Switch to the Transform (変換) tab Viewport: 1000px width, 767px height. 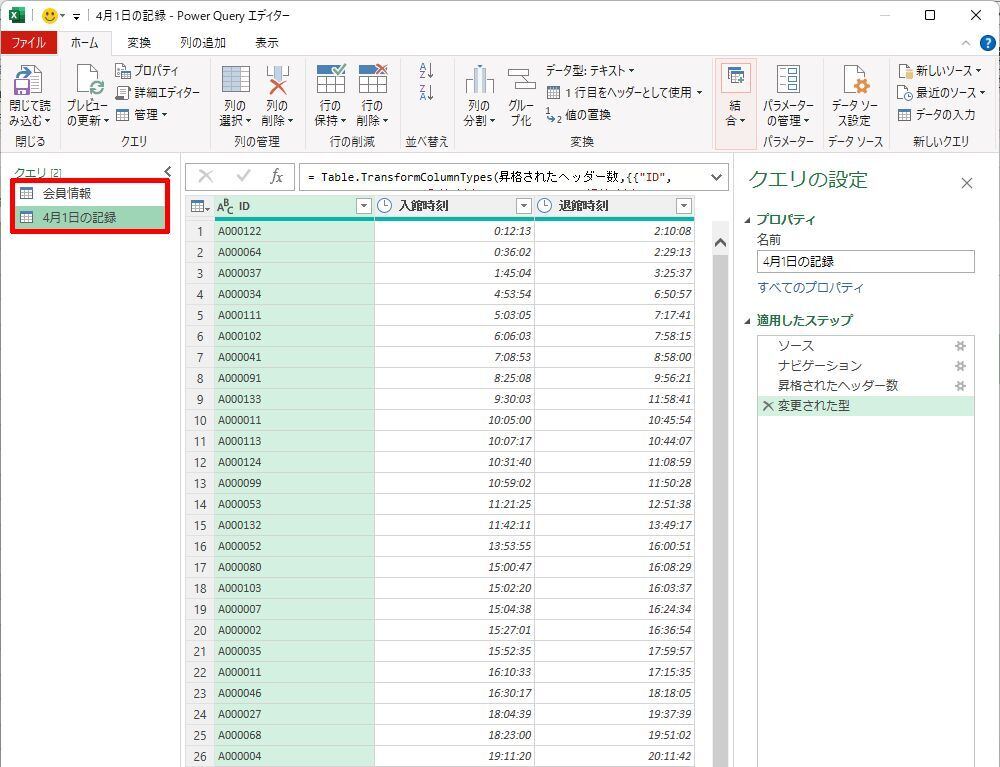139,43
